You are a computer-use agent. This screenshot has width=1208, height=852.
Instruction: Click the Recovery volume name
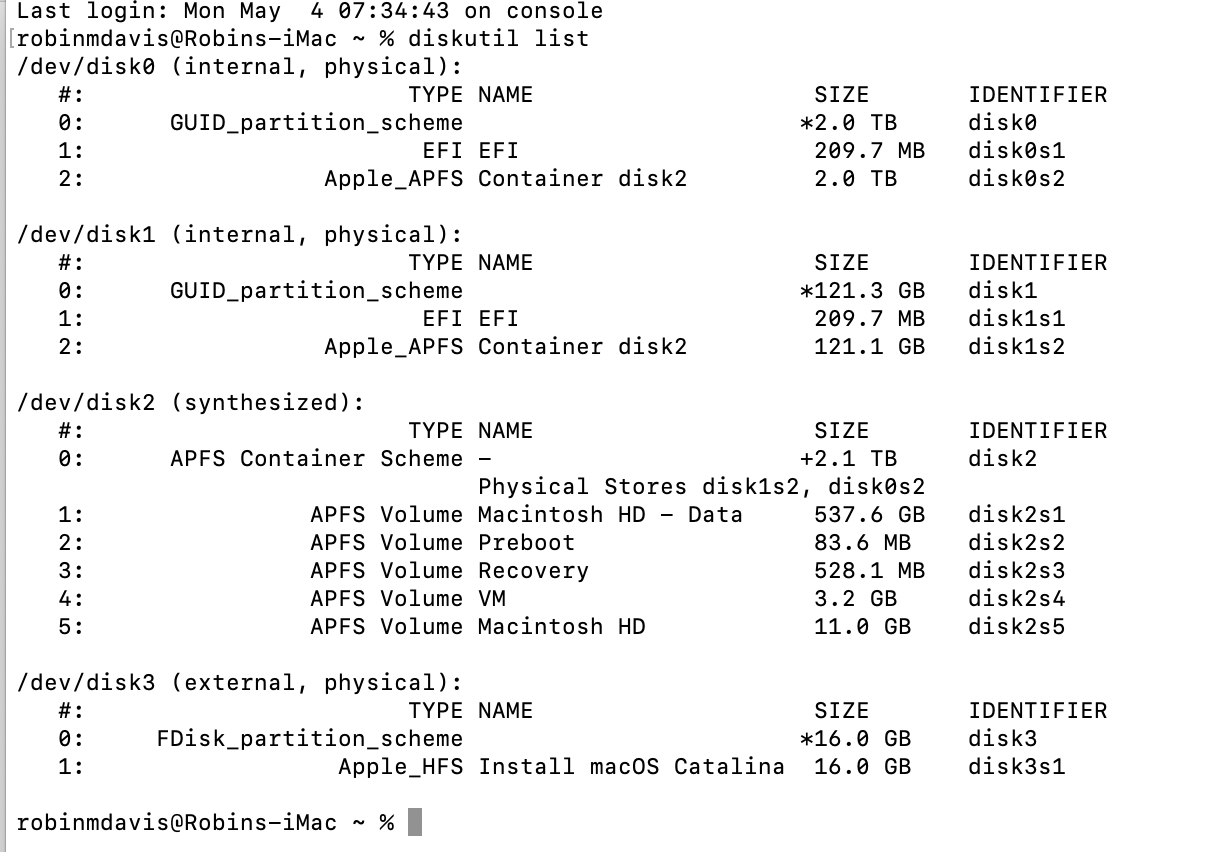click(533, 571)
